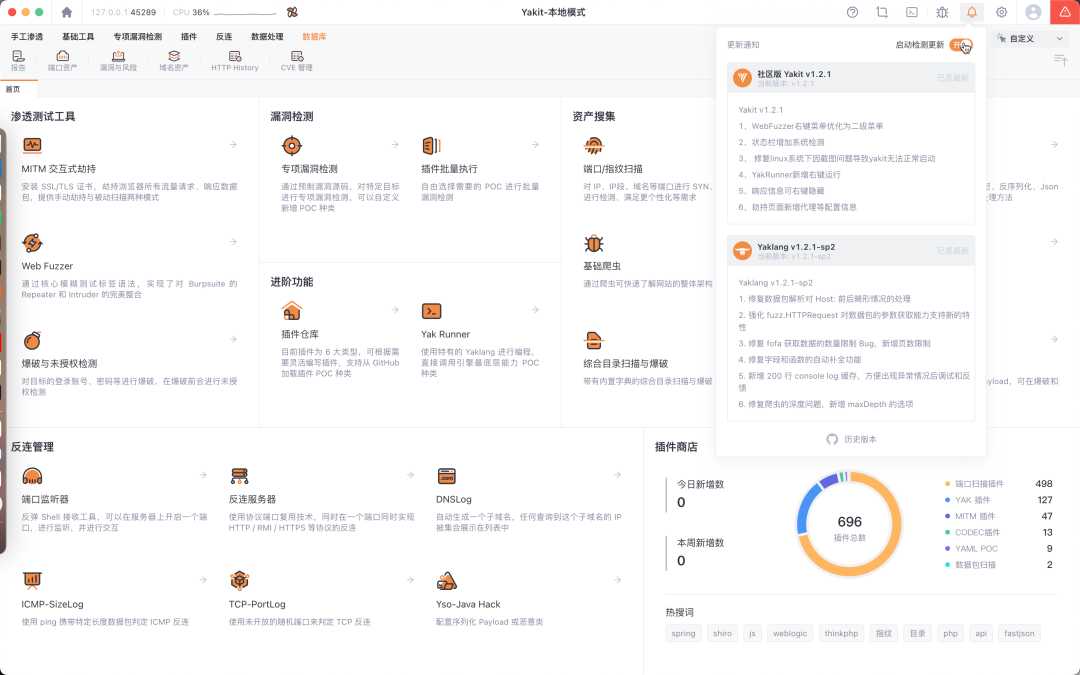
Task: Open the Web Fuzzer icon
Action: pos(32,242)
